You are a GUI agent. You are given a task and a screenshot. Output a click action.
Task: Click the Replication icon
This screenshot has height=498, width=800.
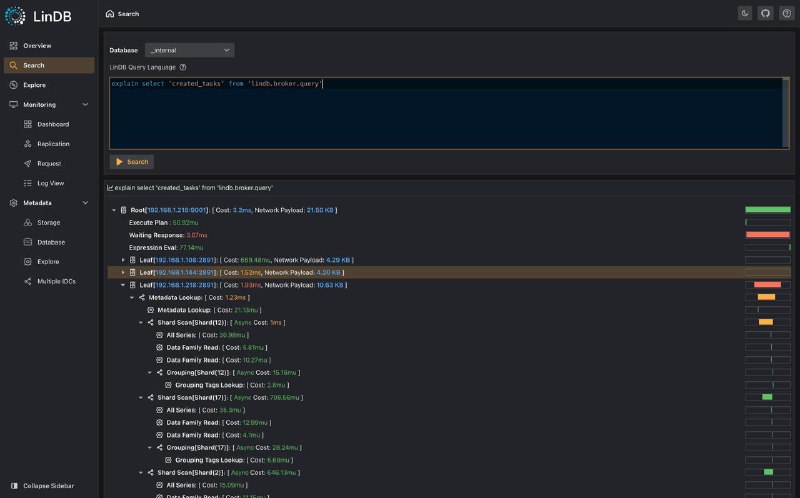28,144
